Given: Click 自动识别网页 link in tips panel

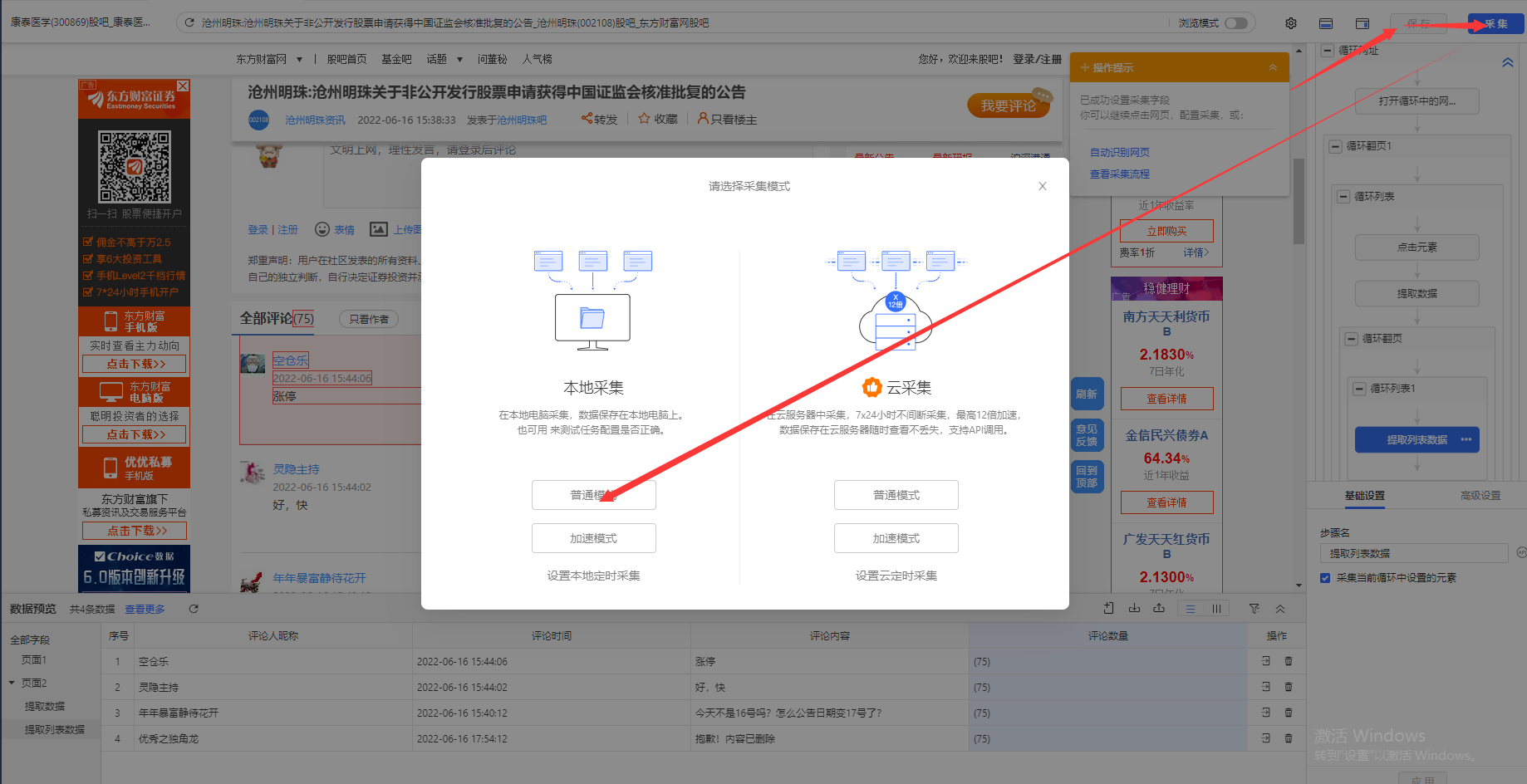Looking at the screenshot, I should point(1120,152).
